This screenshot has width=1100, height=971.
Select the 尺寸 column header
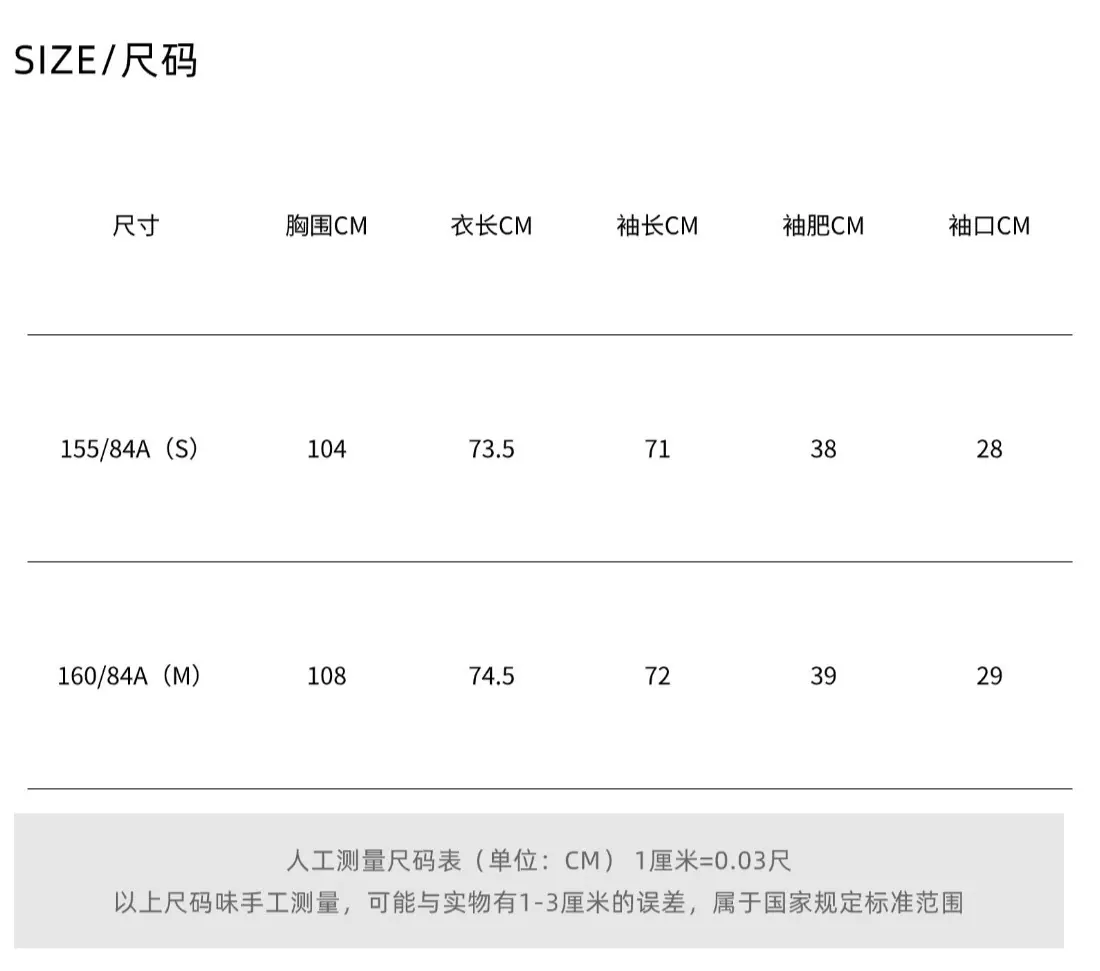(136, 226)
